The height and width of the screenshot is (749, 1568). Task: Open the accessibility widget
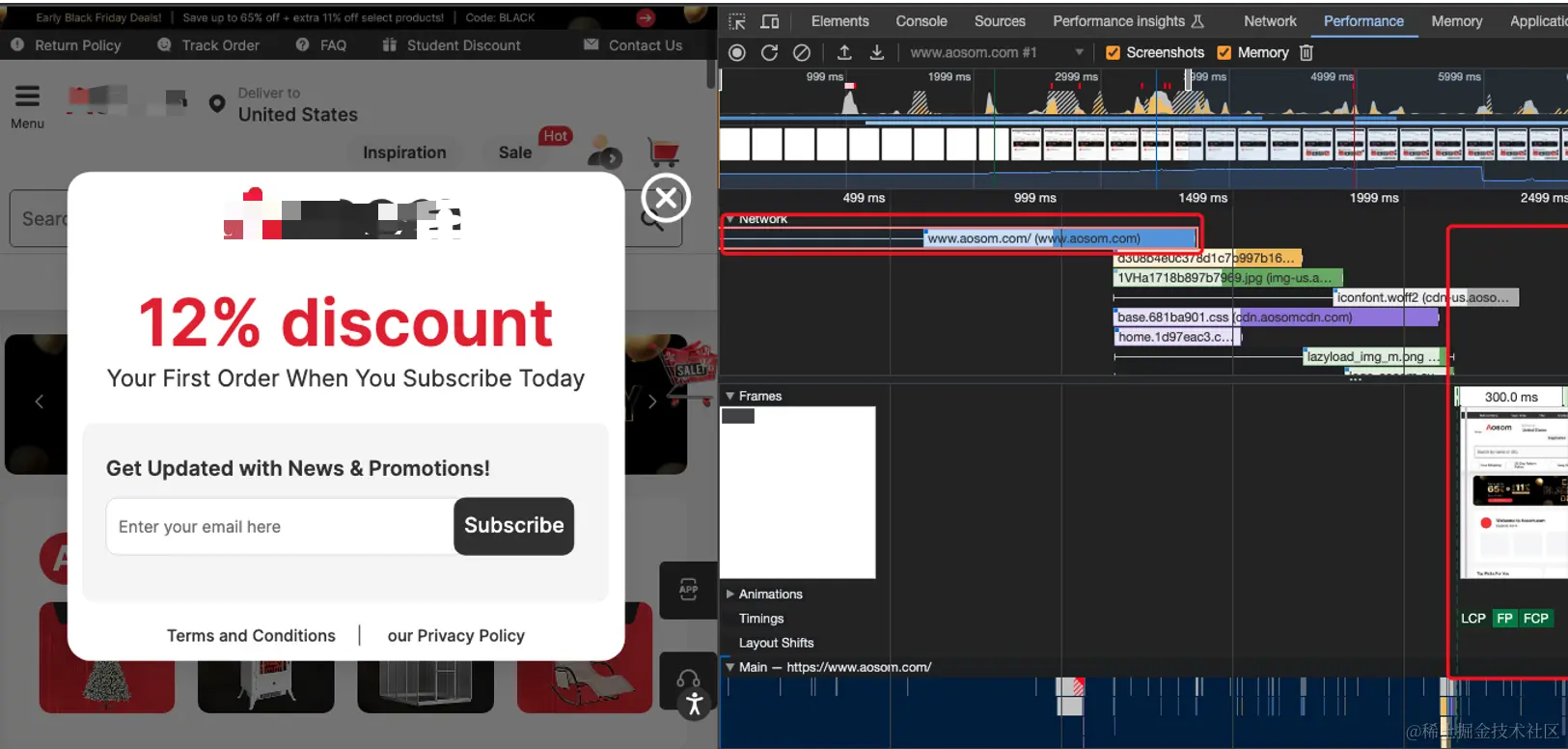694,705
